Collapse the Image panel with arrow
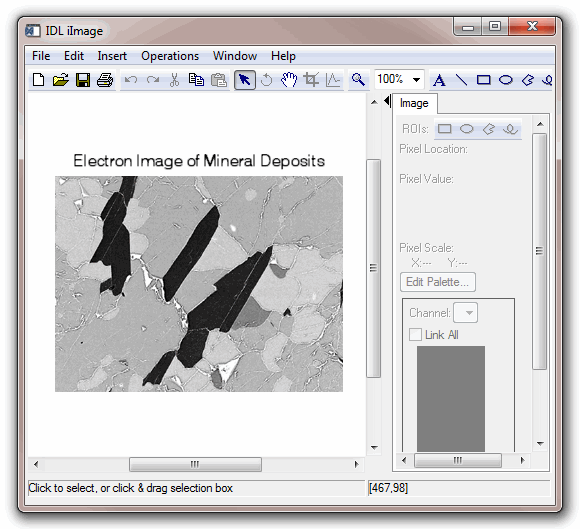The image size is (580, 529). [387, 101]
